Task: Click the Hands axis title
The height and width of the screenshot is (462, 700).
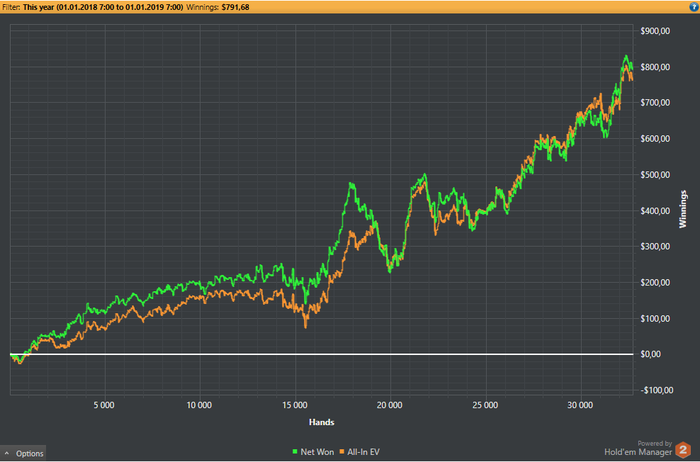Action: point(321,422)
